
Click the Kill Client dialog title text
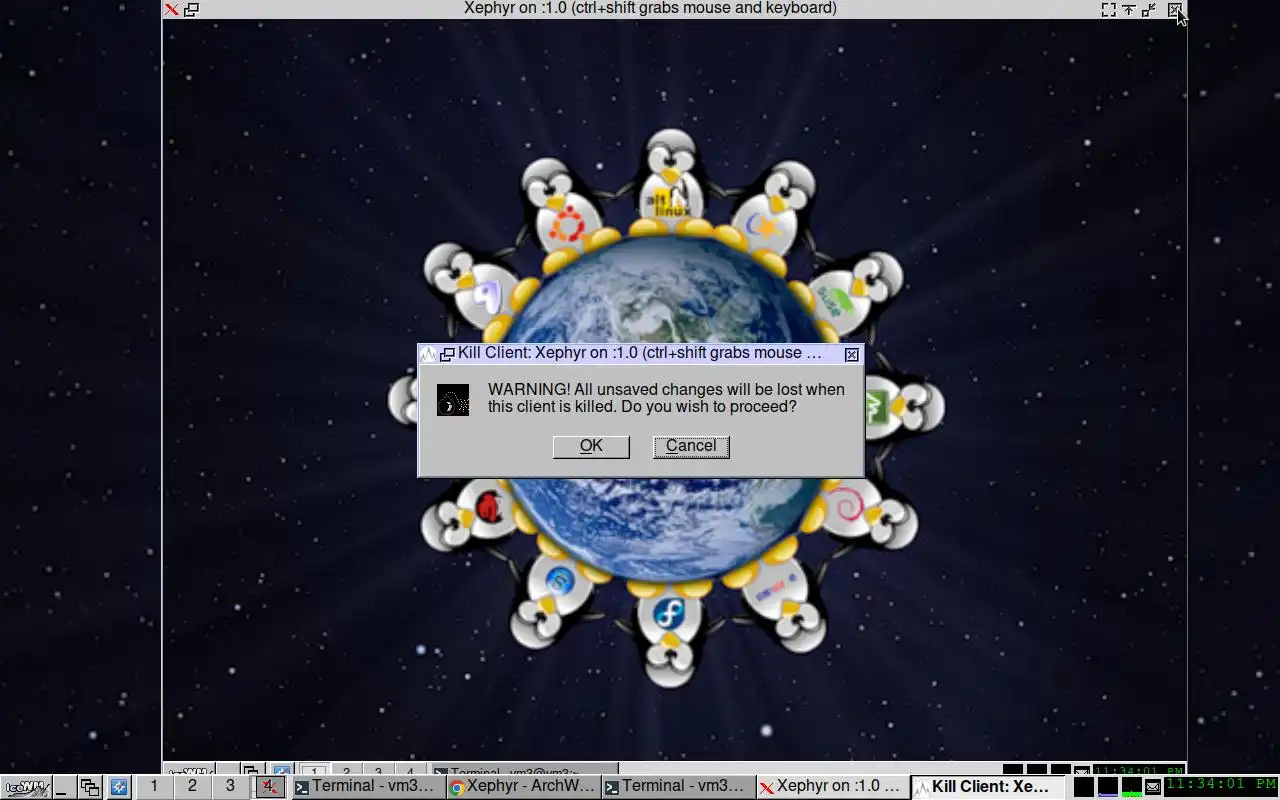pyautogui.click(x=640, y=353)
